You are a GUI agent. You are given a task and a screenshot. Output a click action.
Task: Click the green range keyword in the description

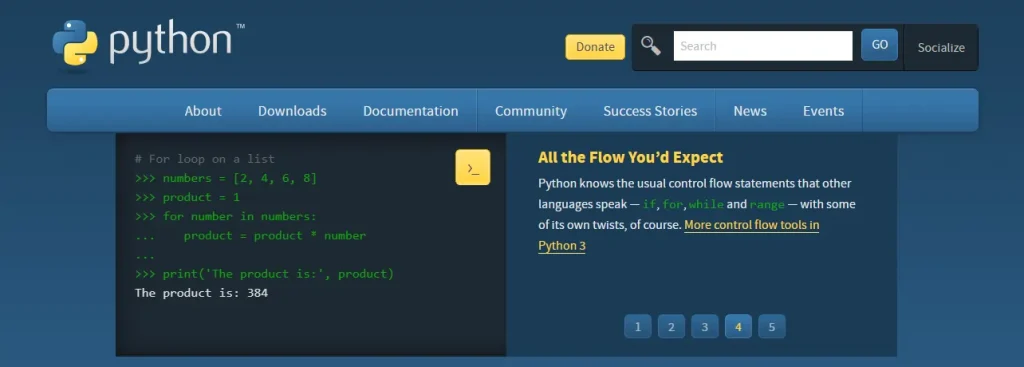click(x=767, y=204)
